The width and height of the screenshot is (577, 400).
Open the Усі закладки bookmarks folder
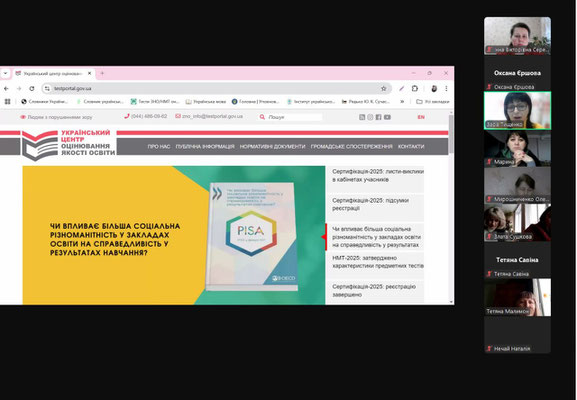[433, 102]
